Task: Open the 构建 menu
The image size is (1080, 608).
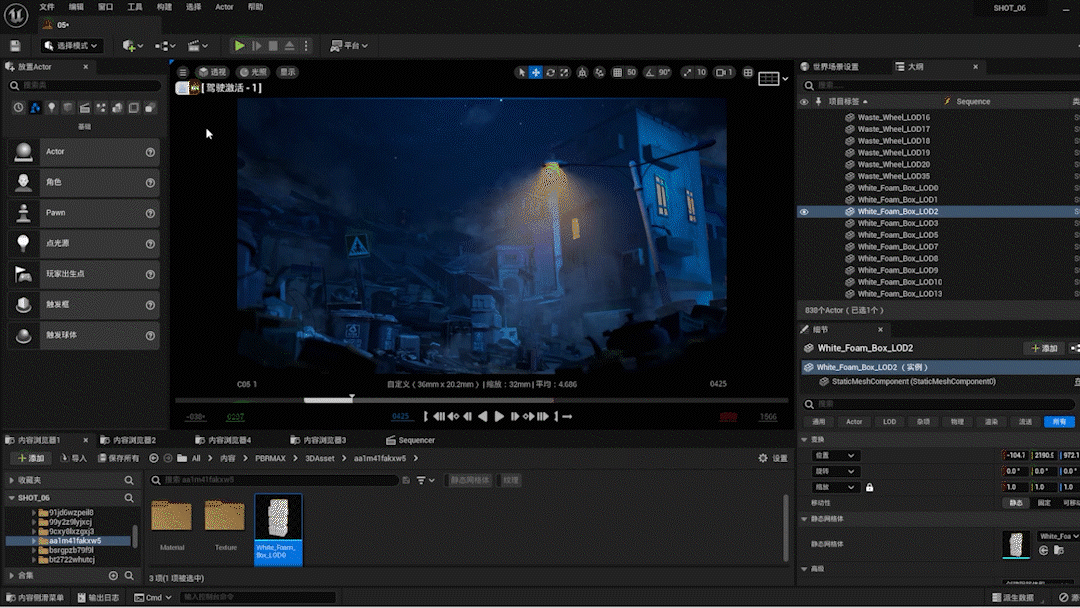Action: coord(164,7)
